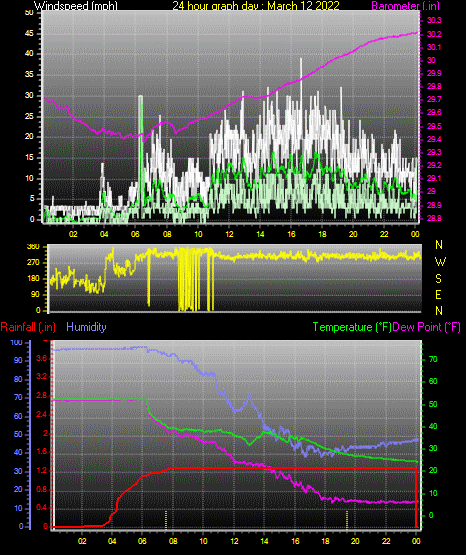Click the "29.1" barometer scale value

click(434, 178)
